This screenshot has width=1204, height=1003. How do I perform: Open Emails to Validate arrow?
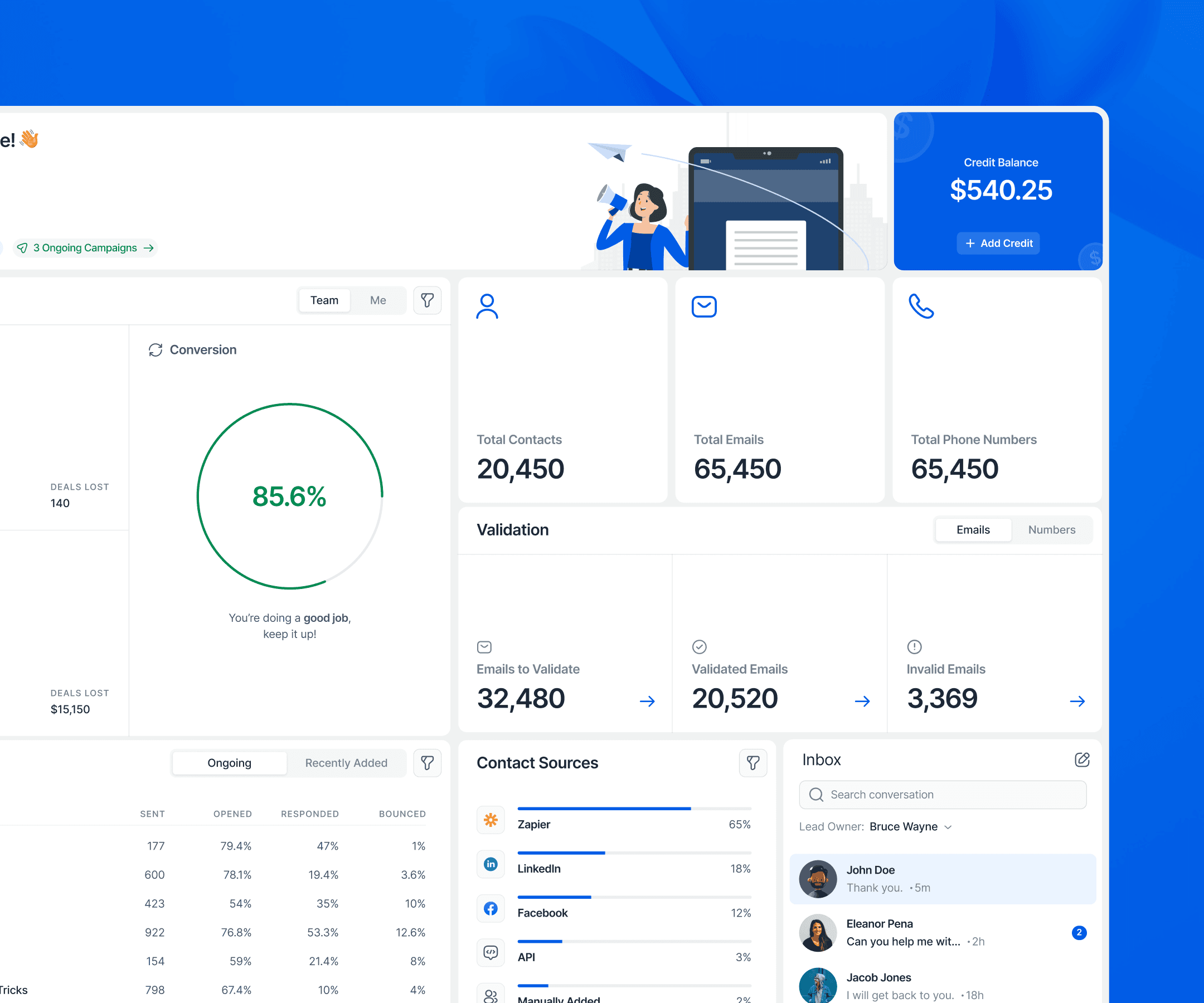coord(647,701)
